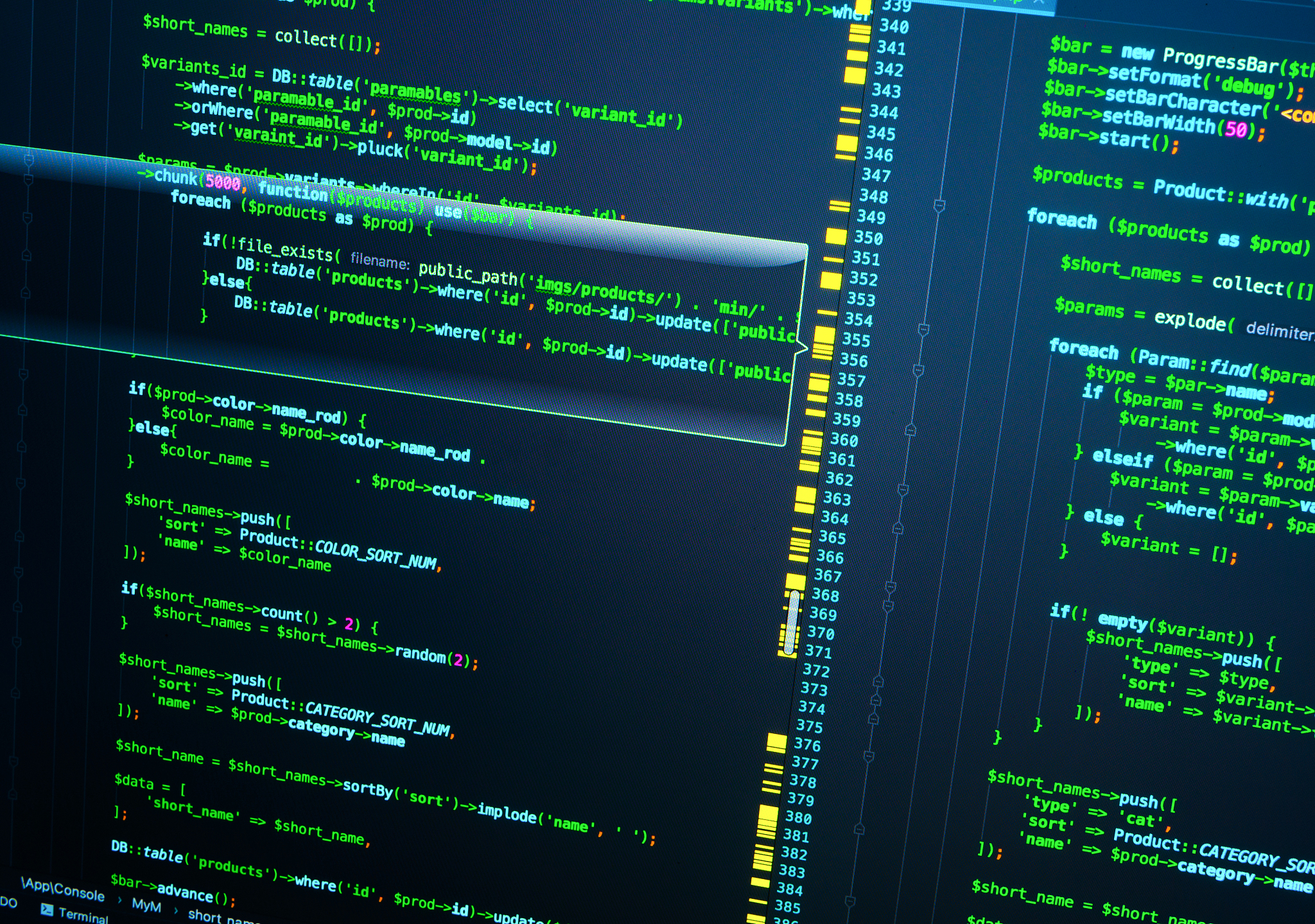The height and width of the screenshot is (924, 1315).
Task: Click '$short_names = collect([]);' at top left
Action: click(x=261, y=34)
